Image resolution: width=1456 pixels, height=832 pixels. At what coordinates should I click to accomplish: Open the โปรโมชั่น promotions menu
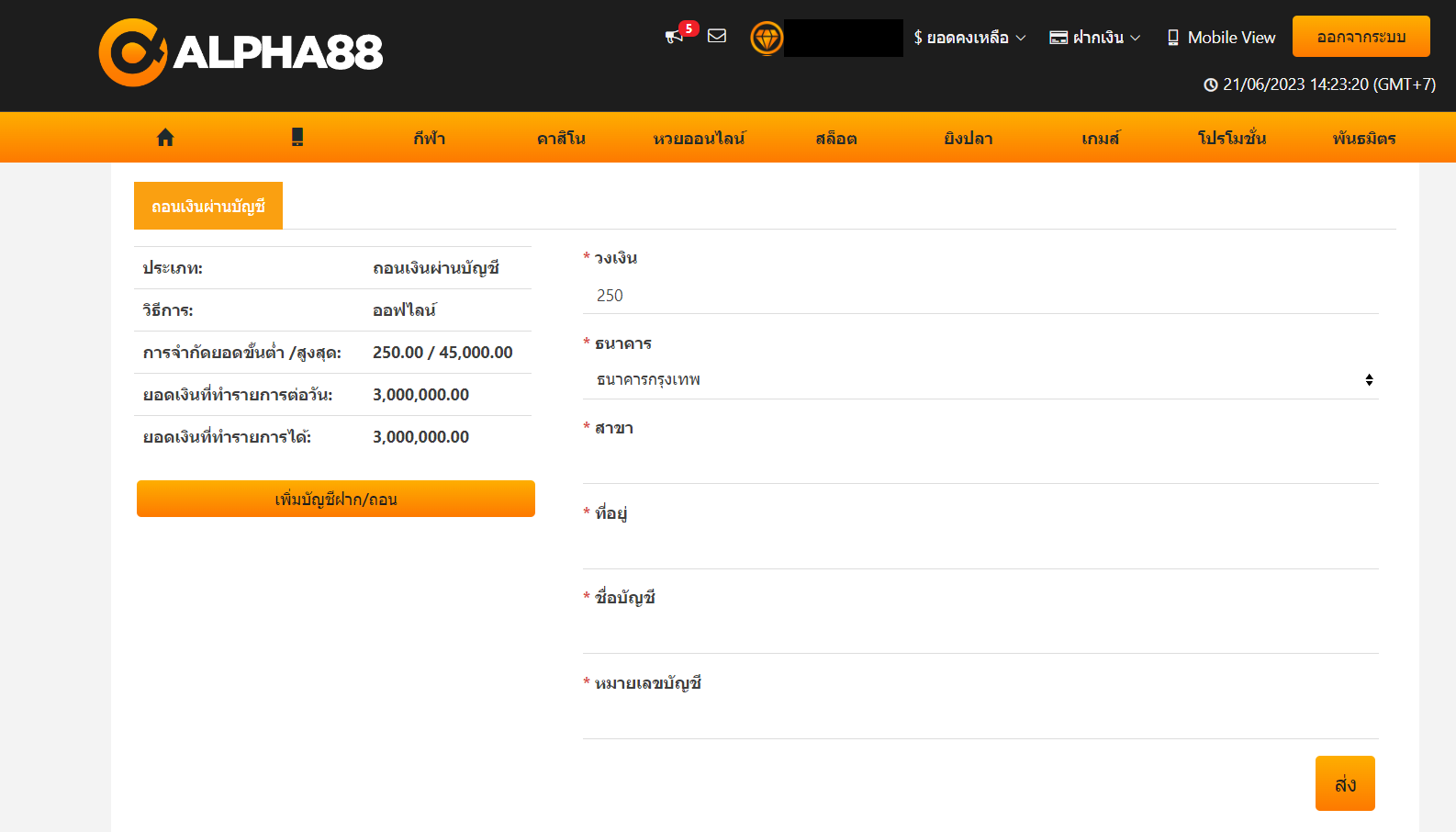click(x=1232, y=139)
